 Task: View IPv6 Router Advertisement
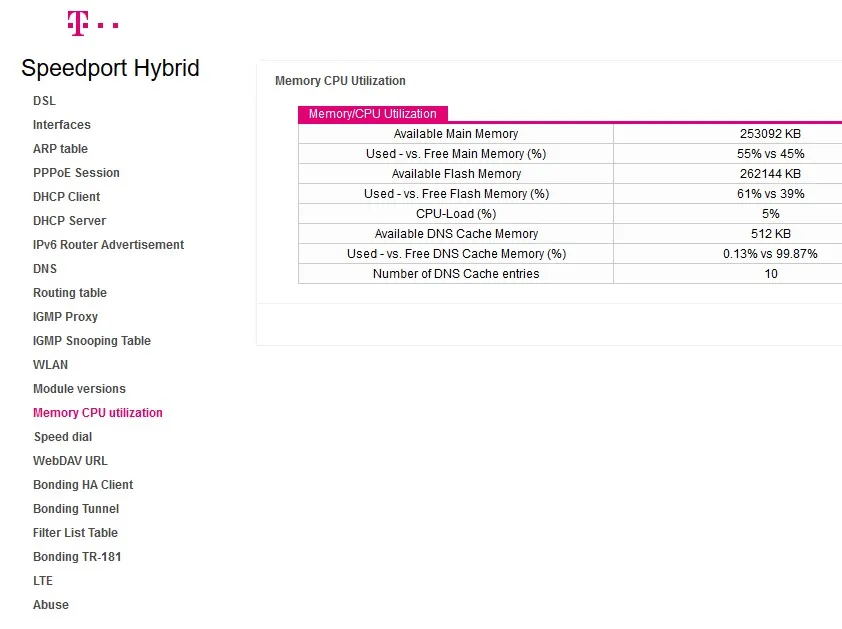click(108, 245)
